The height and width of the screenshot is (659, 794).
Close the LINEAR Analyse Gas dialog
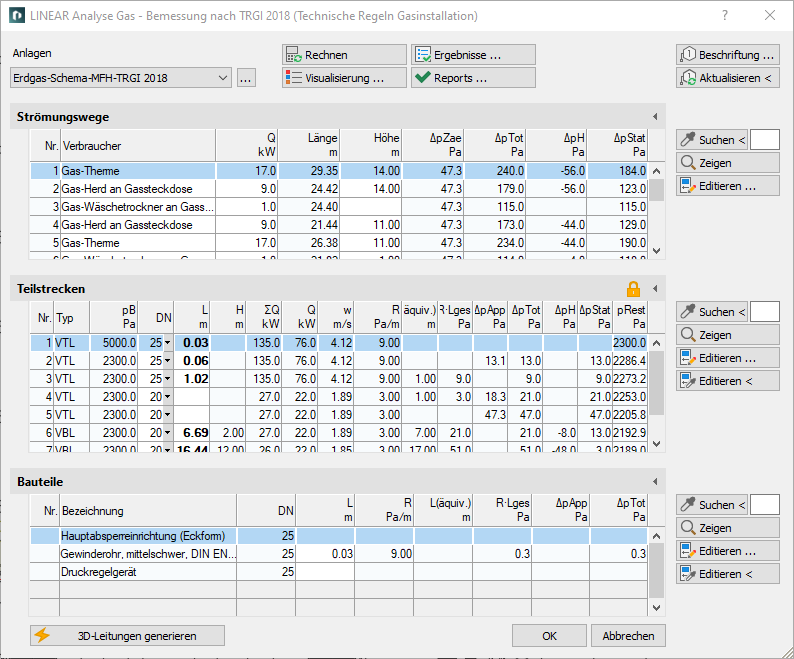(x=770, y=16)
